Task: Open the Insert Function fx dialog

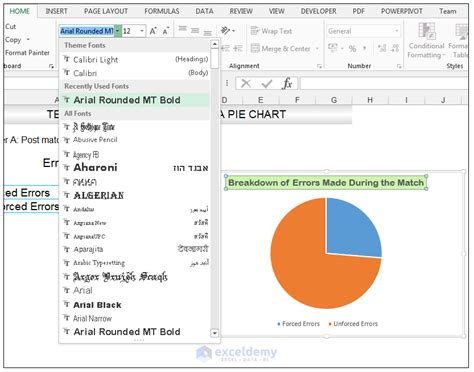Action: pos(287,83)
